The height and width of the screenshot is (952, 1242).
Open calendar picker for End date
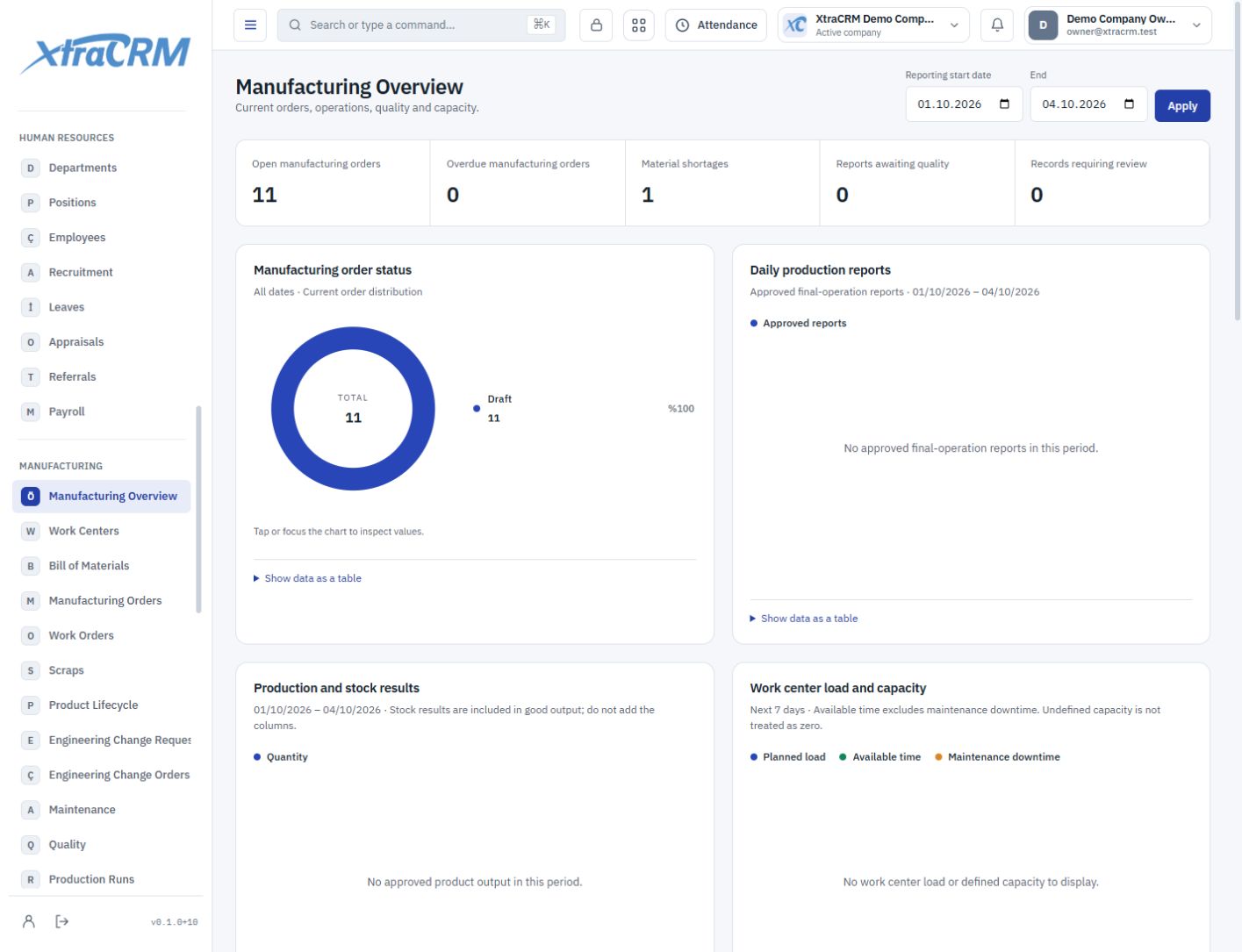(x=1130, y=104)
